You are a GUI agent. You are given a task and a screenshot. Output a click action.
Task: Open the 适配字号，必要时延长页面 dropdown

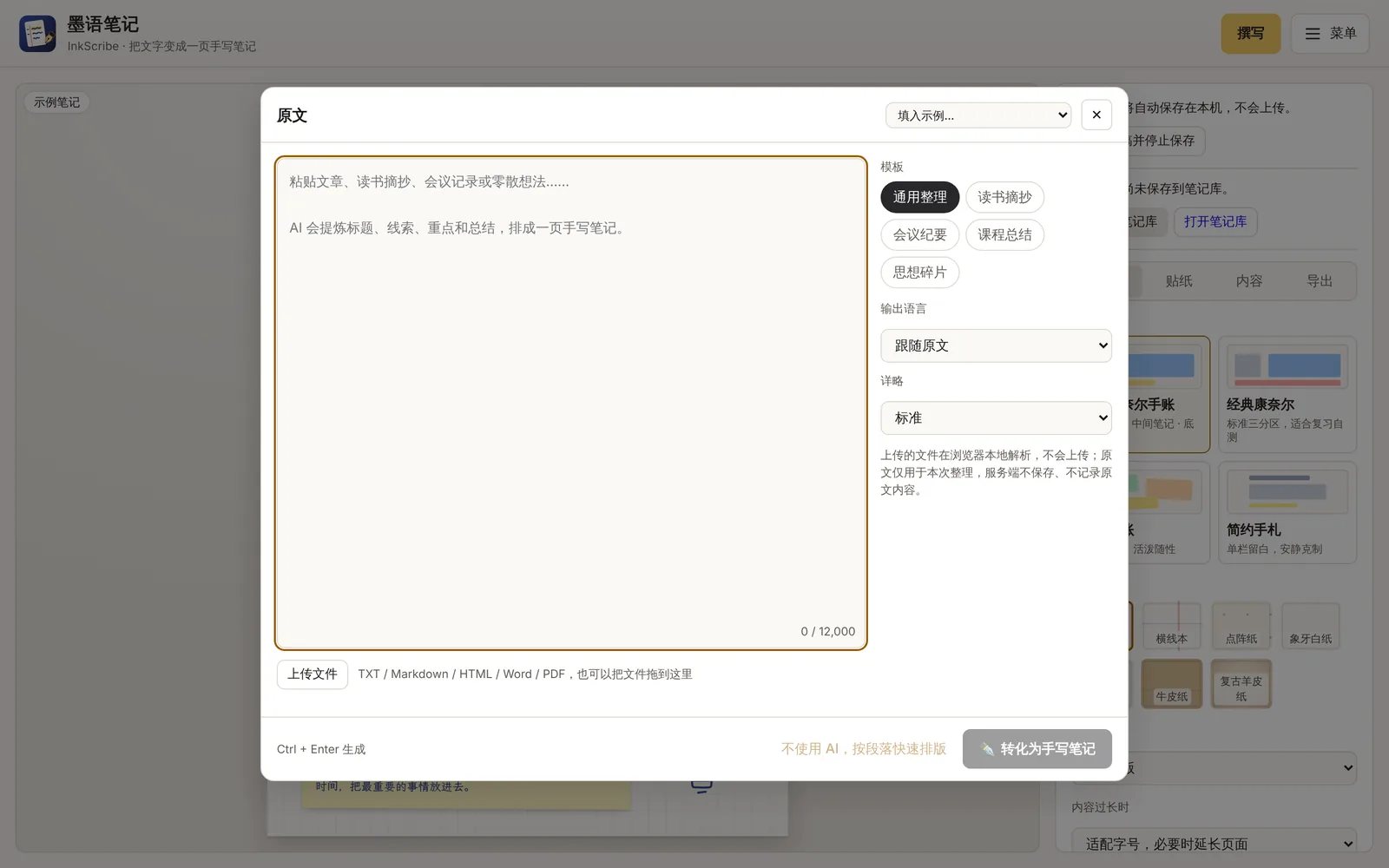(x=1215, y=843)
